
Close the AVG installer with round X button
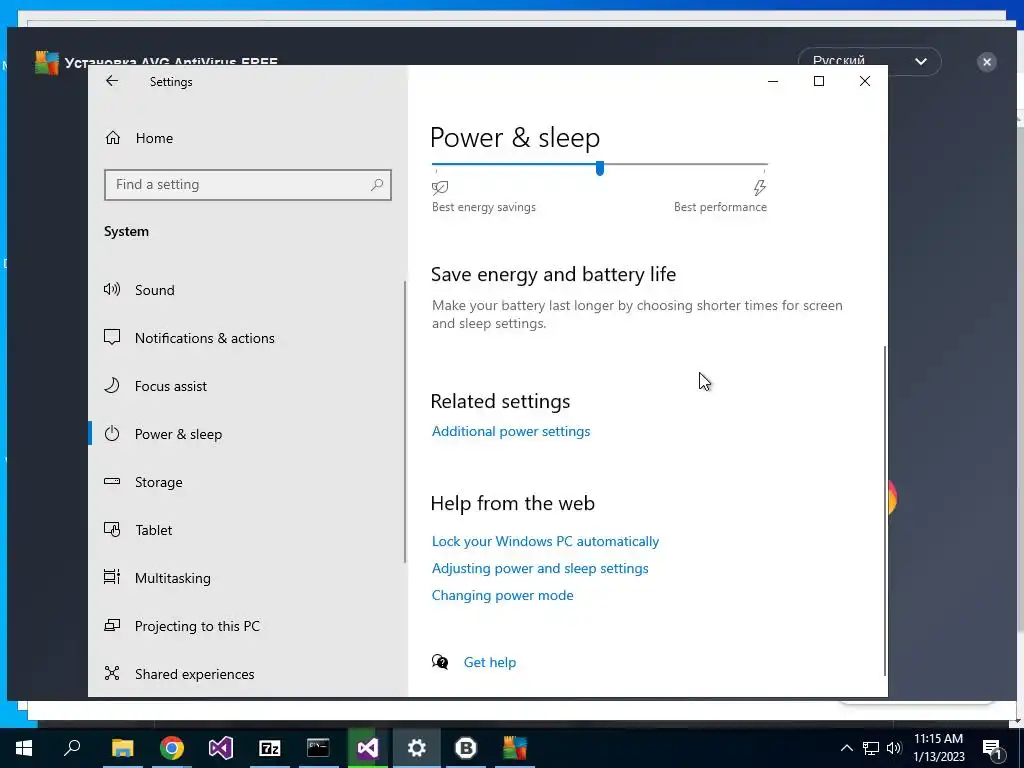pos(987,62)
